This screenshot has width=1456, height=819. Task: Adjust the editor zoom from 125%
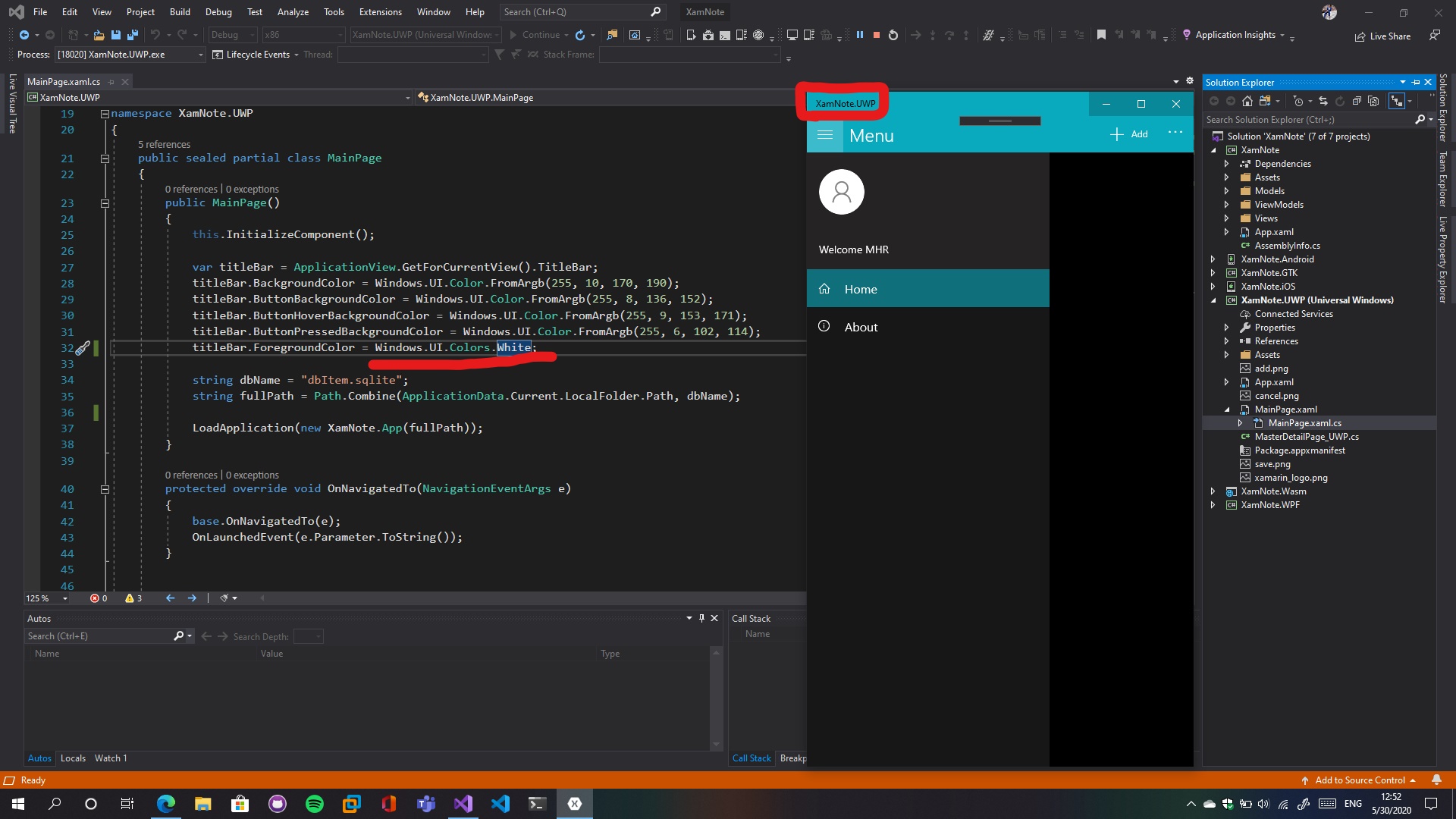tap(45, 598)
